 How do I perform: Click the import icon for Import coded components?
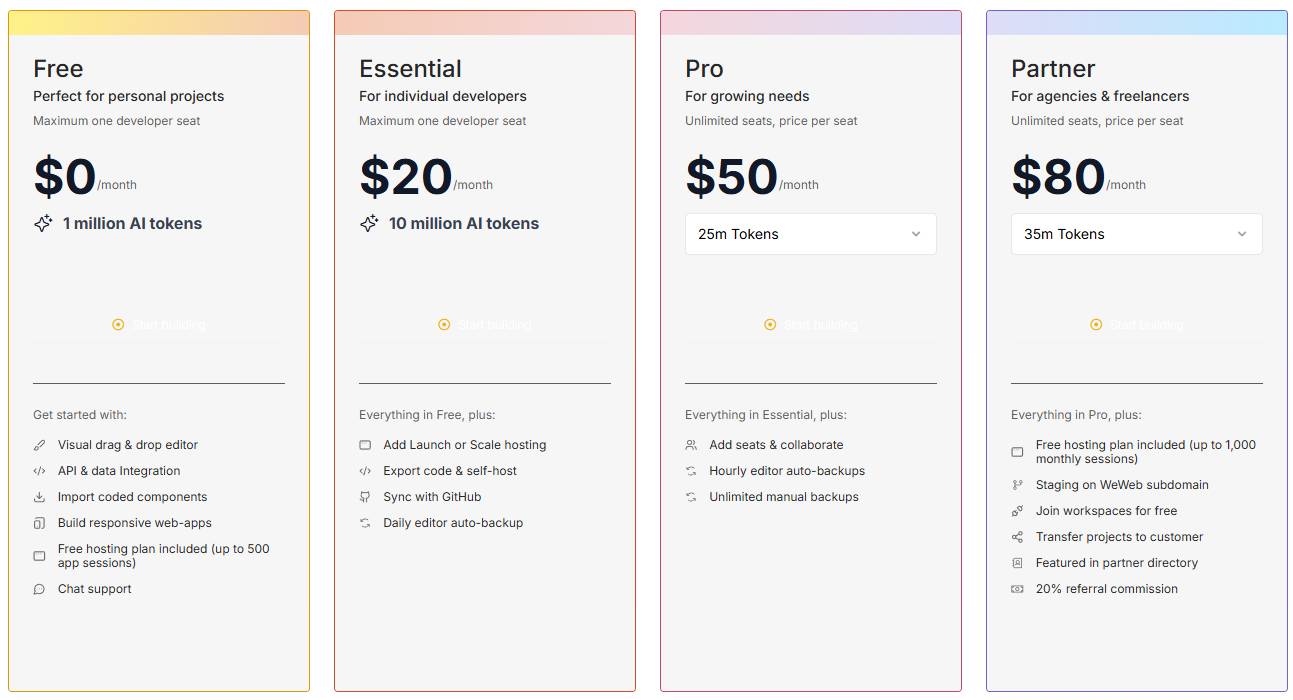click(x=38, y=496)
